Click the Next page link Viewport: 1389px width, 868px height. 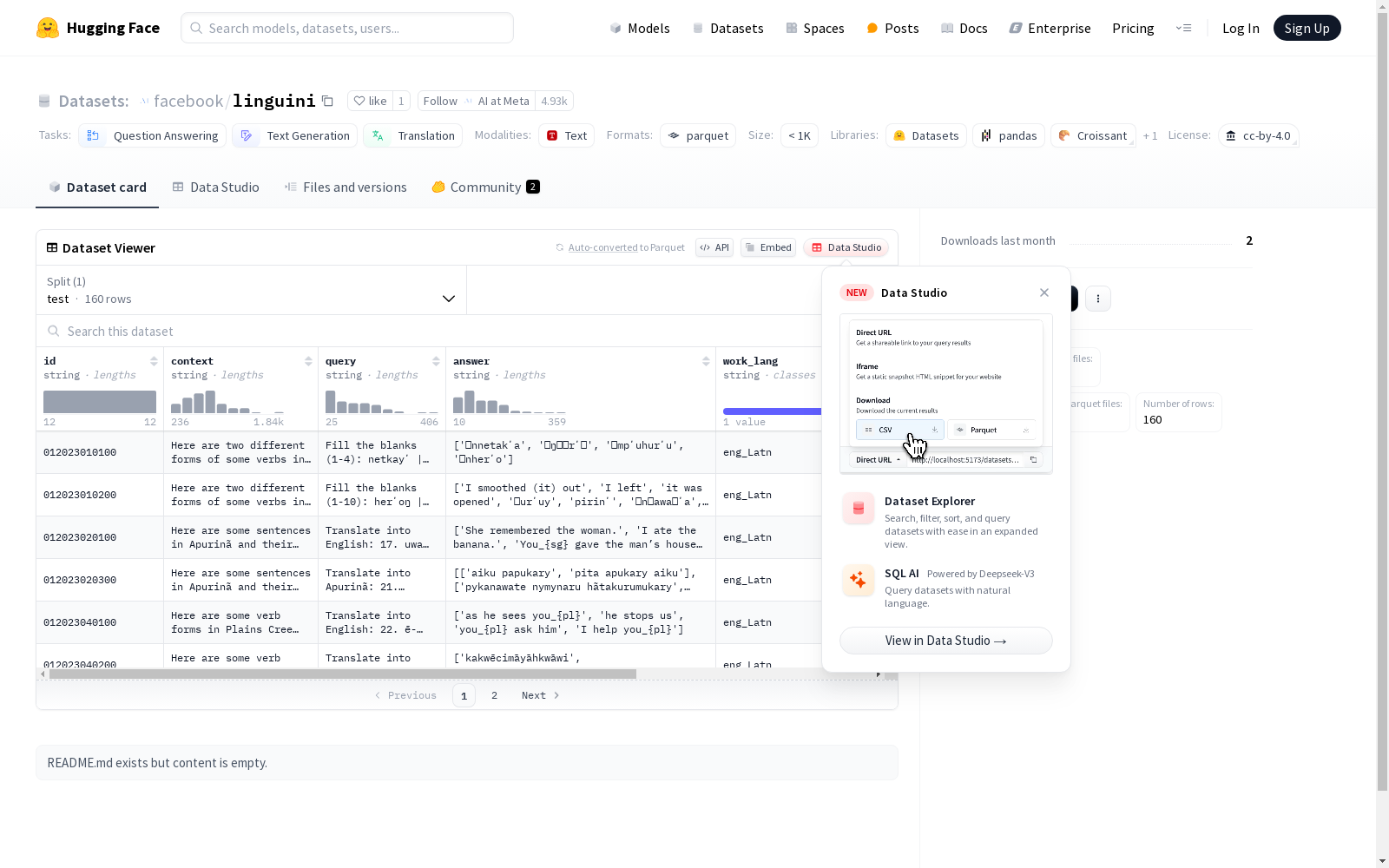[540, 695]
